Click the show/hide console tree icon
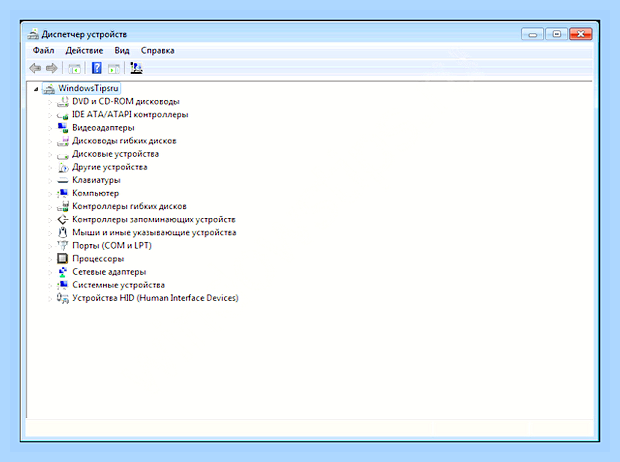Viewport: 620px width, 462px height. [74, 68]
